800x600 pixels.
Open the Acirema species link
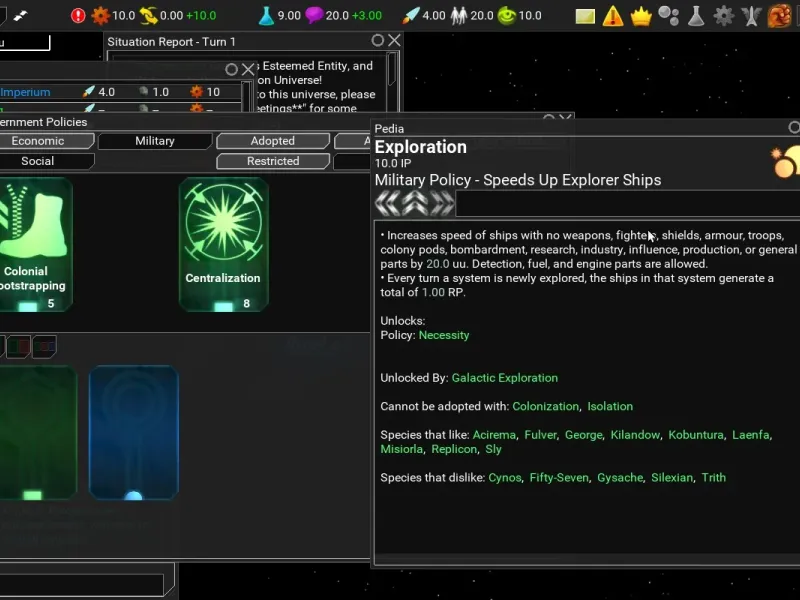(494, 435)
